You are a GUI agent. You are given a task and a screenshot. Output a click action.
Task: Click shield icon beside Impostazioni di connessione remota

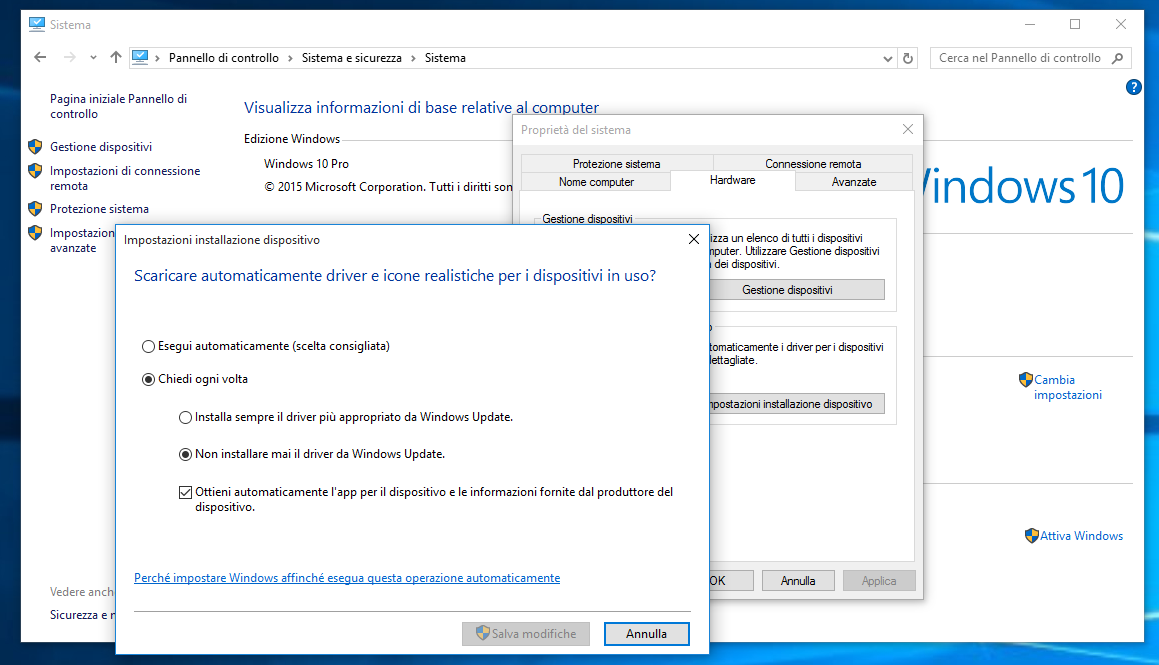point(35,171)
